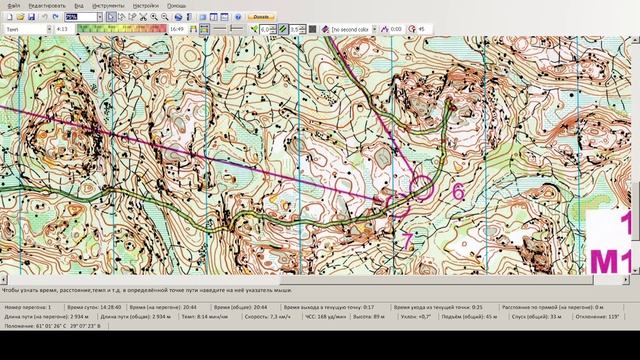Redo the last action
This screenshot has width=640, height=360.
tap(56, 17)
